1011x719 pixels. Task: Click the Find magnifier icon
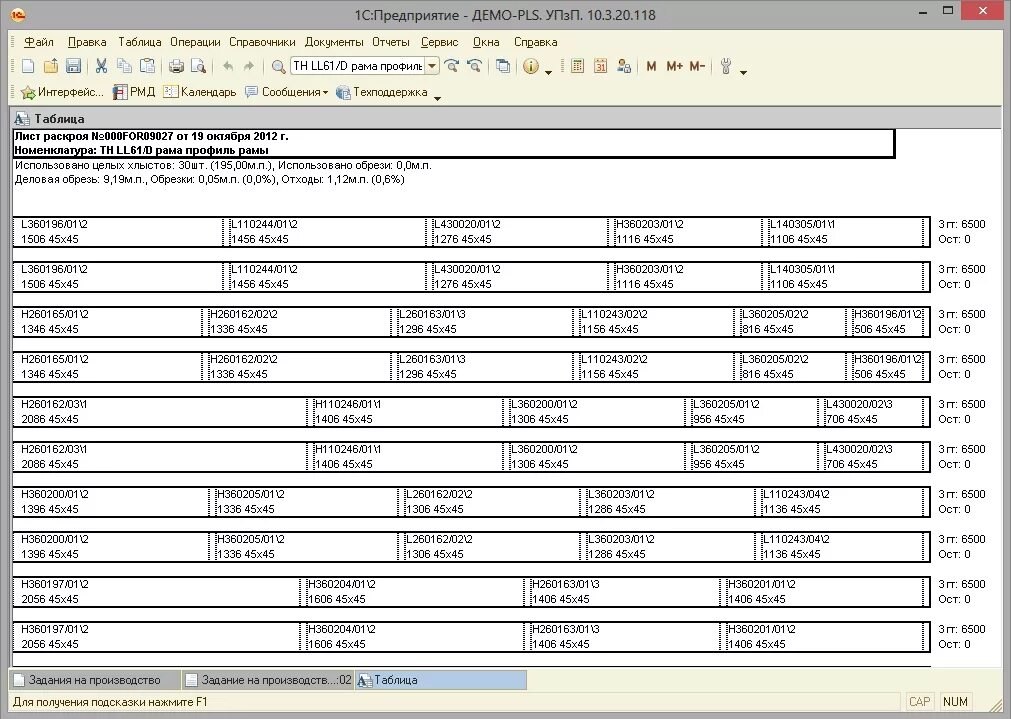point(278,66)
